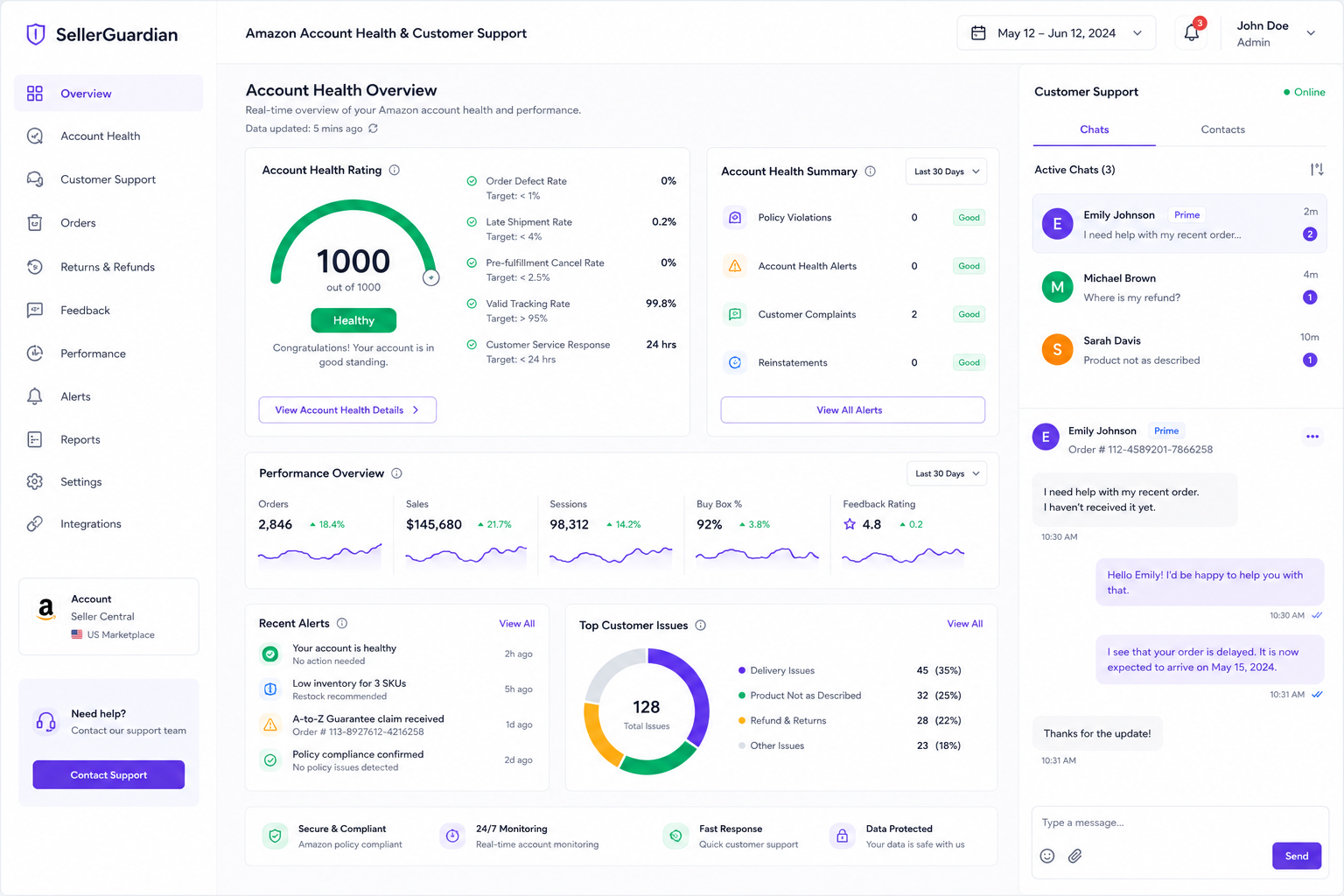Click View All in Recent Alerts
The height and width of the screenshot is (896, 1344).
click(517, 624)
